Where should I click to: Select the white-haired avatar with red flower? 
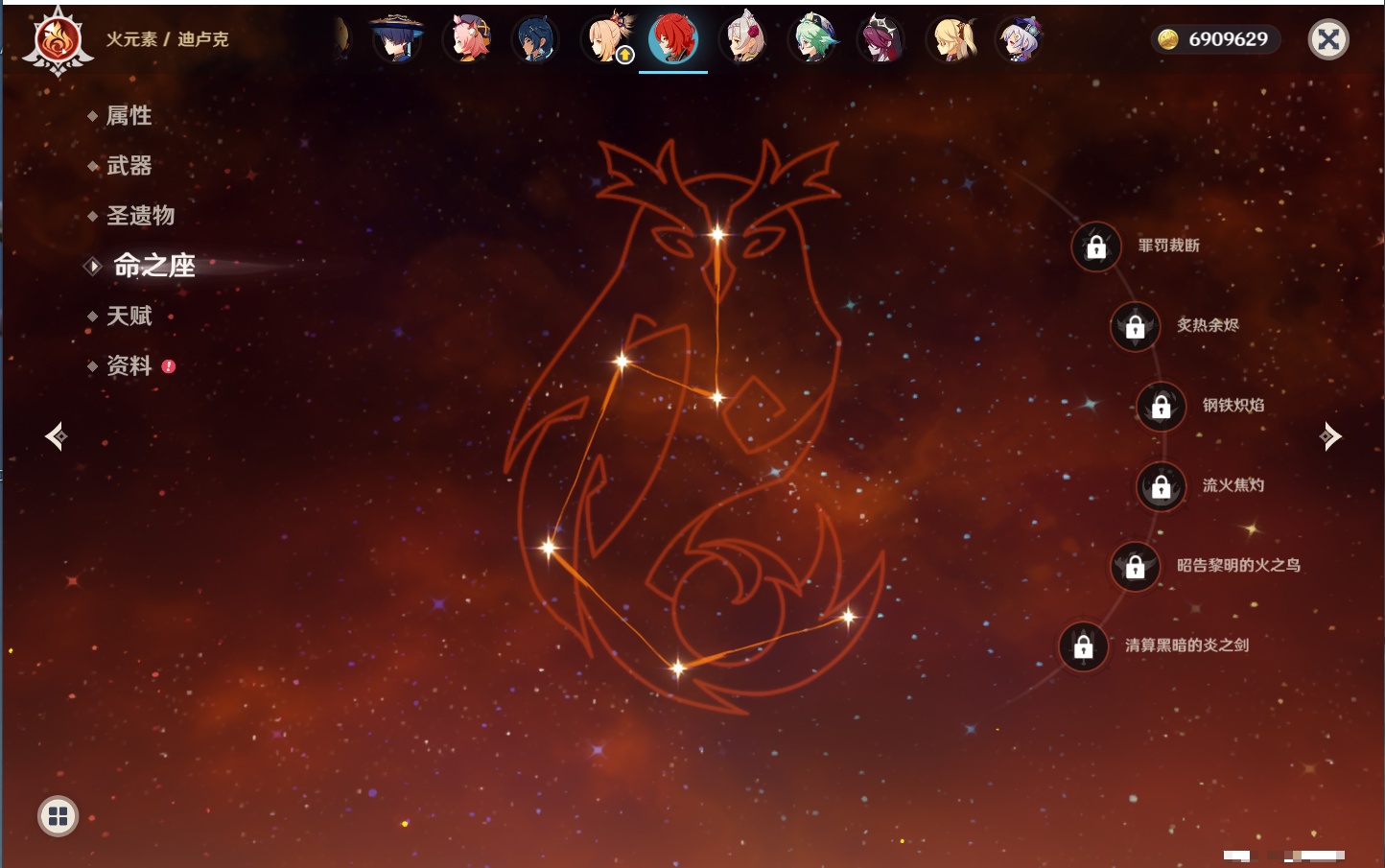pyautogui.click(x=743, y=39)
